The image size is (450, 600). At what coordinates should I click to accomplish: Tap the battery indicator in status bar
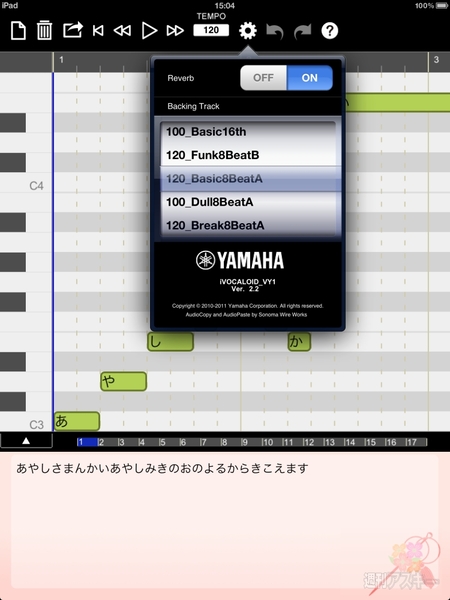click(441, 6)
